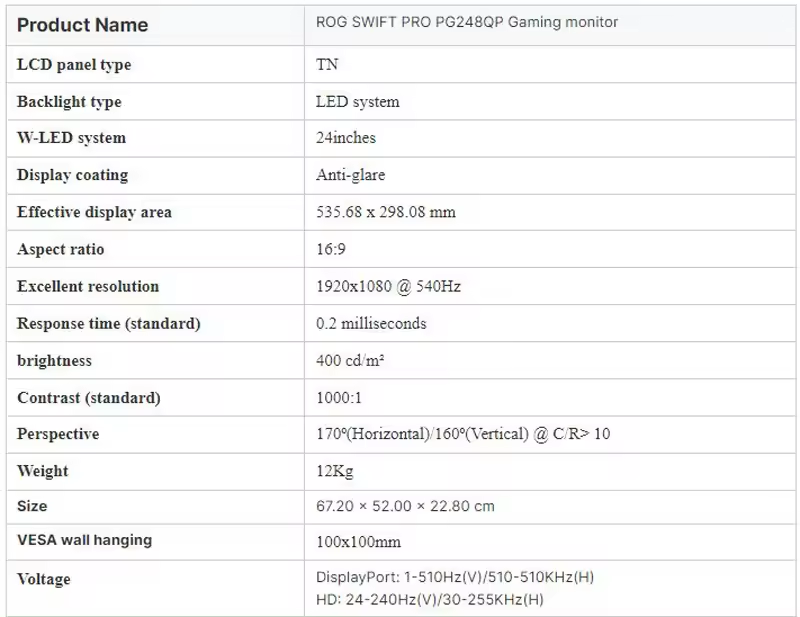This screenshot has width=800, height=617.
Task: Click the 400 cd/m² brightness value
Action: 350,361
